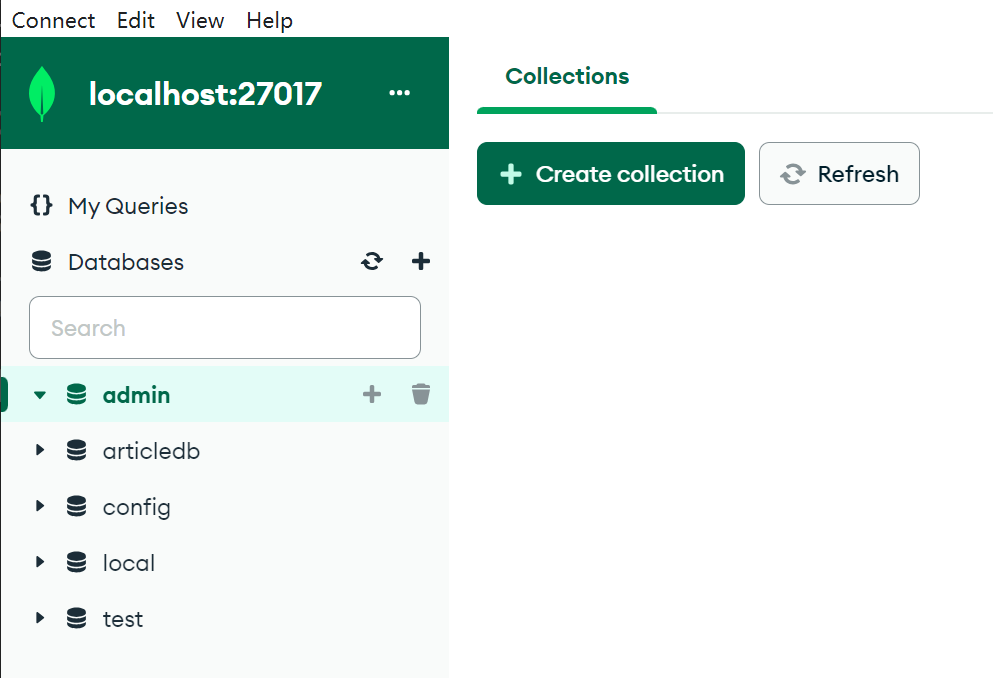Refresh databases list via sidebar icon
Viewport: 993px width, 678px height.
pos(372,262)
